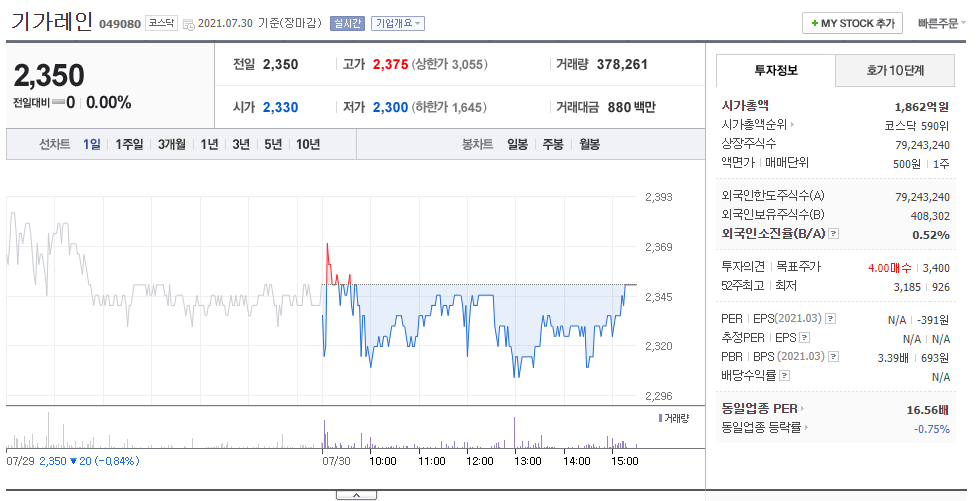The image size is (977, 501).
Task: Click the 선차트 label
Action: (55, 145)
